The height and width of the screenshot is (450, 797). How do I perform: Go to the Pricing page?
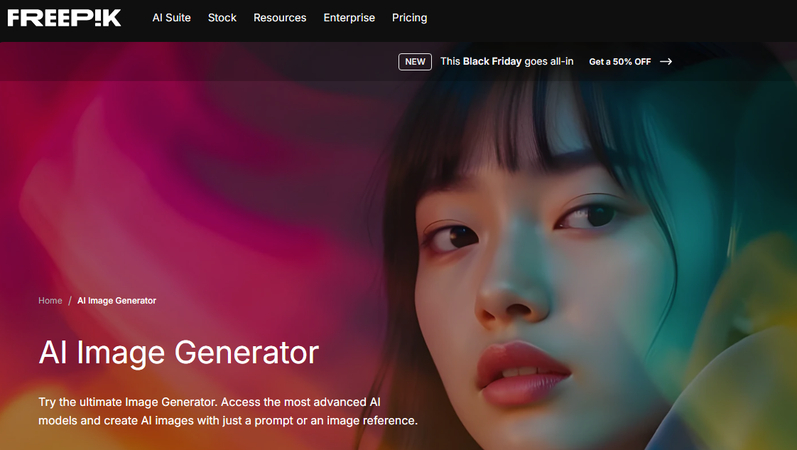[x=409, y=18]
